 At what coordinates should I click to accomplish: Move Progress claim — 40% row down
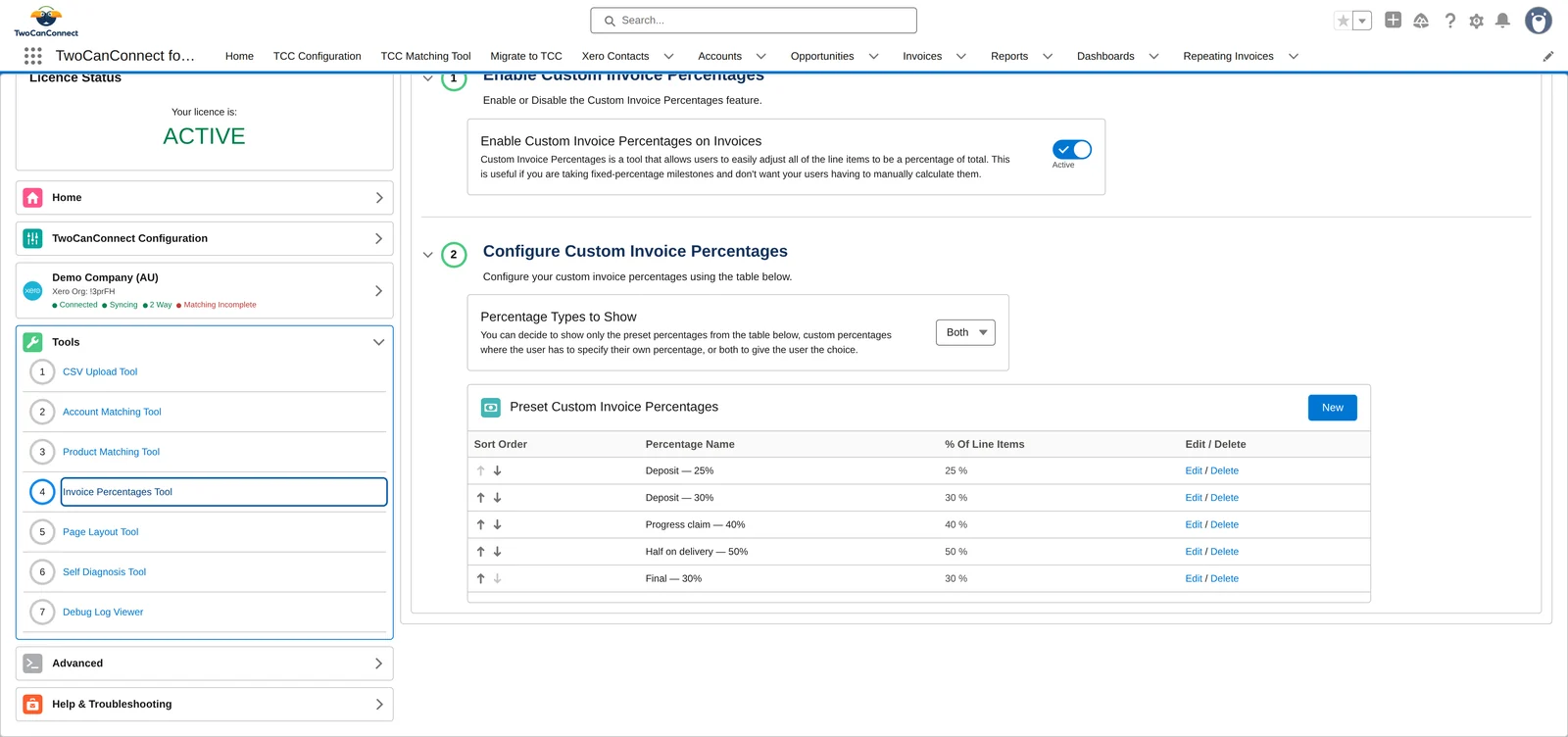(x=498, y=525)
